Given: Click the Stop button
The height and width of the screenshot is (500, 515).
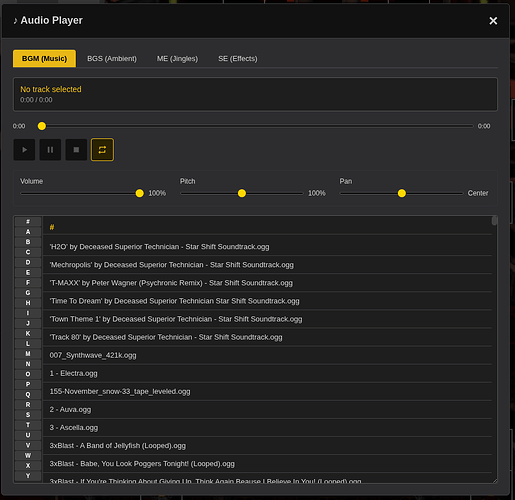Looking at the screenshot, I should click(76, 150).
